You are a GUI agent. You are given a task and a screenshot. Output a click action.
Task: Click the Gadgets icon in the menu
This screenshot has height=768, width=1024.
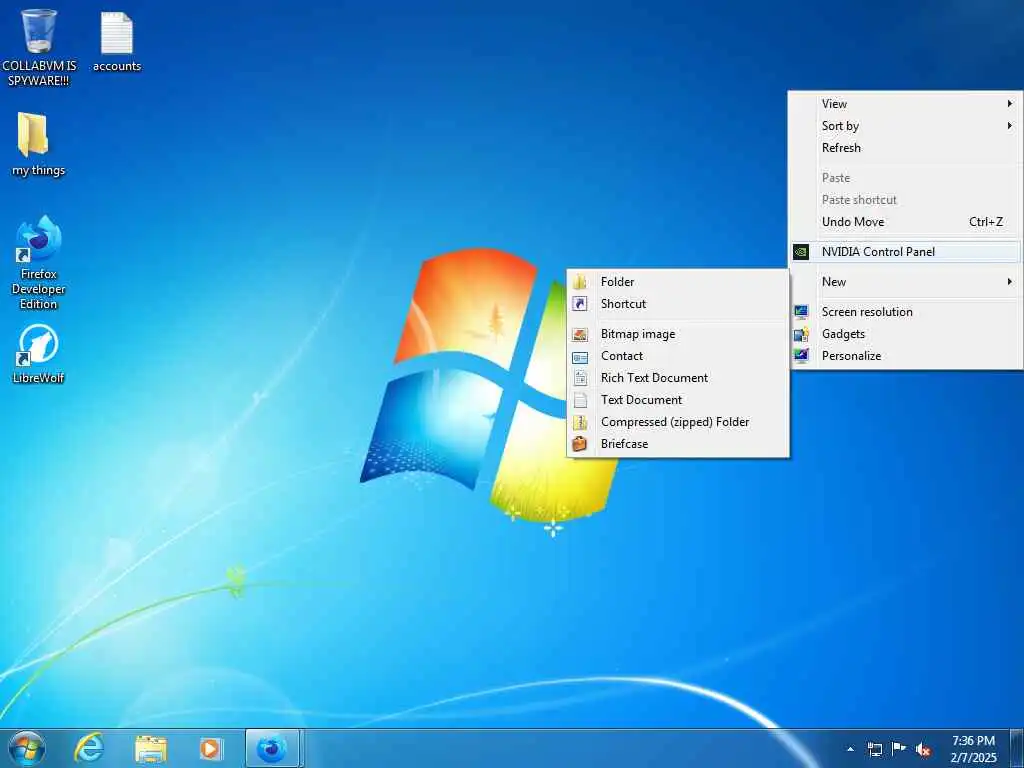coord(801,334)
